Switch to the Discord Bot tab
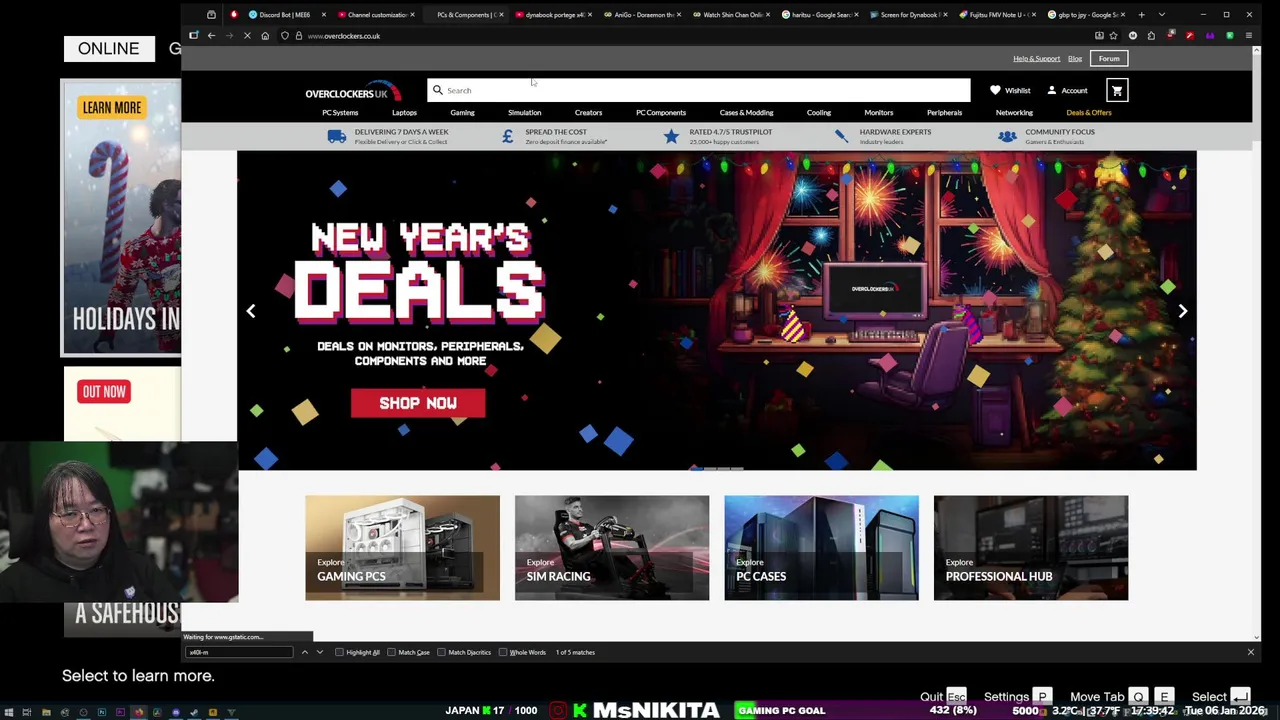The height and width of the screenshot is (720, 1280). 285,15
